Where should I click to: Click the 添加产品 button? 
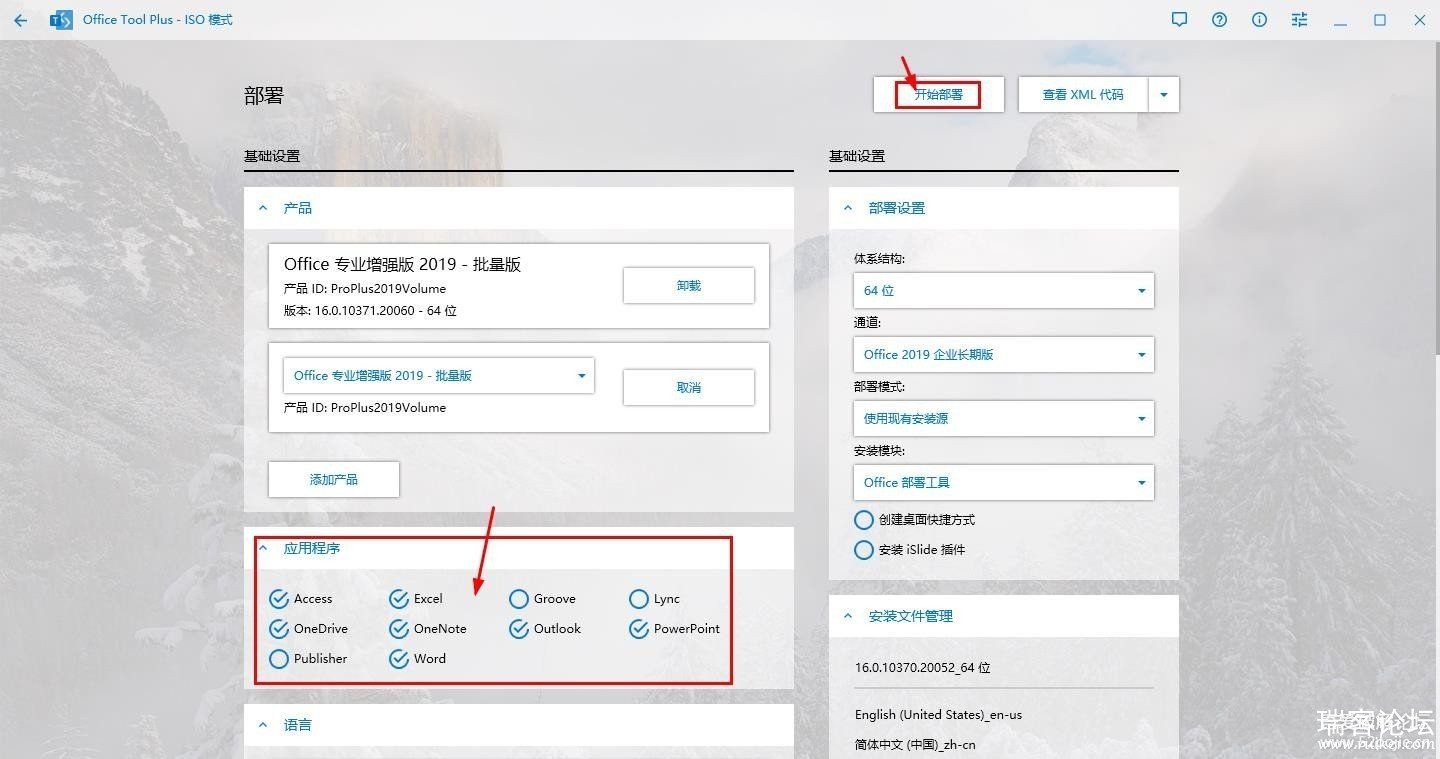(333, 480)
